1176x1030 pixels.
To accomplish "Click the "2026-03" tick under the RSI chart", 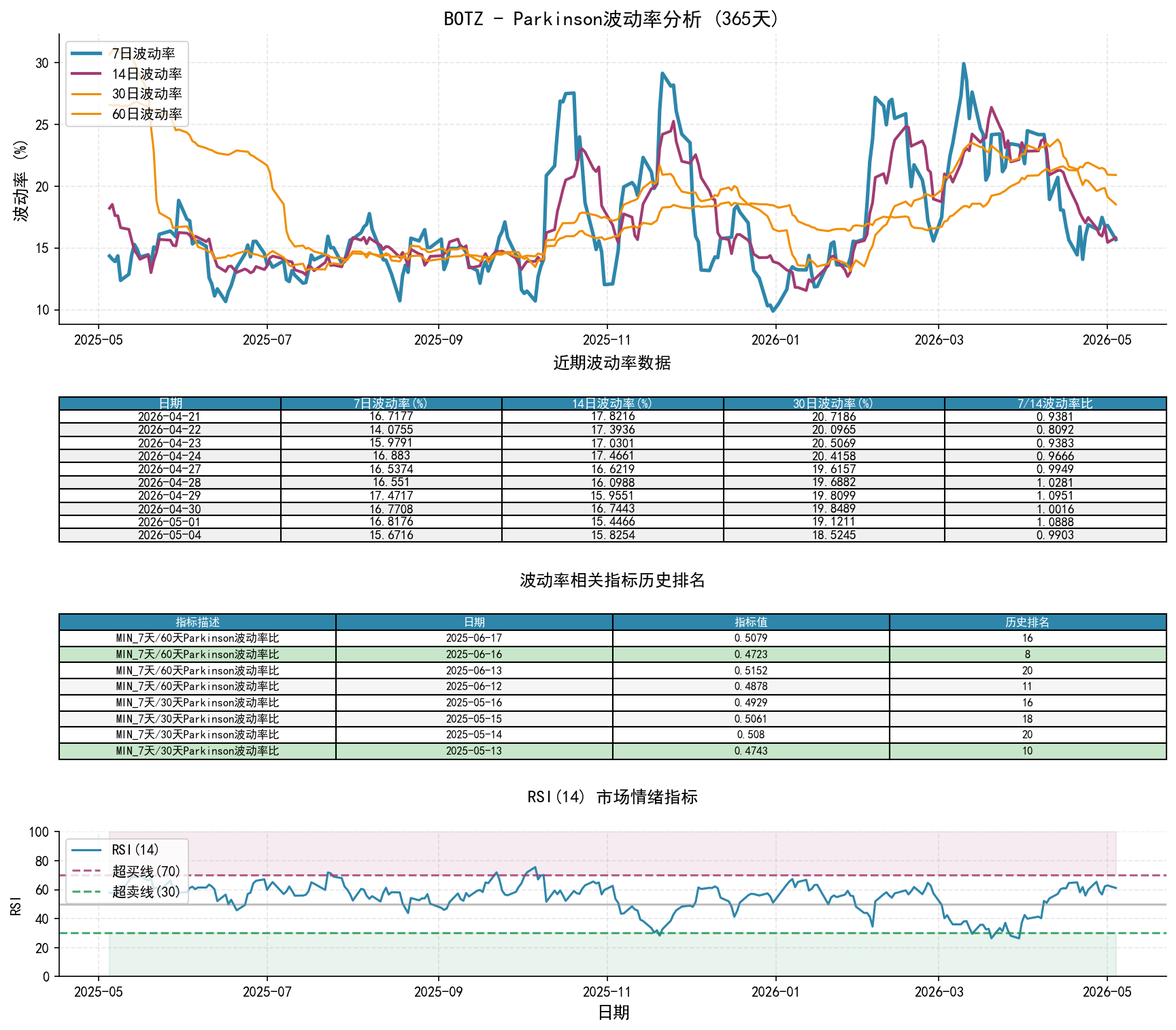I will pos(939,992).
